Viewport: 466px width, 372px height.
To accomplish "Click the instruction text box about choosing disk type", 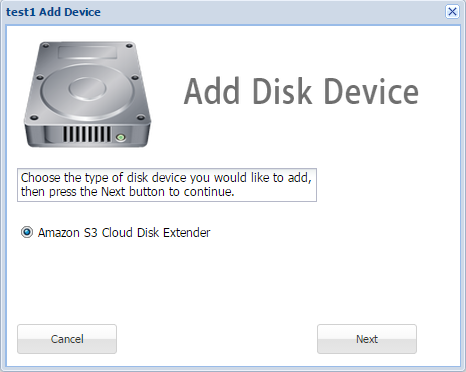I will pos(167,185).
